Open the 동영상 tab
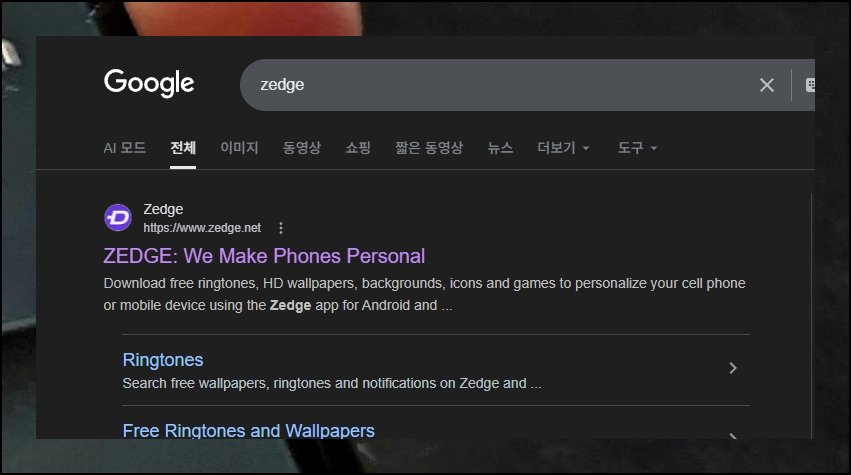 pos(302,148)
